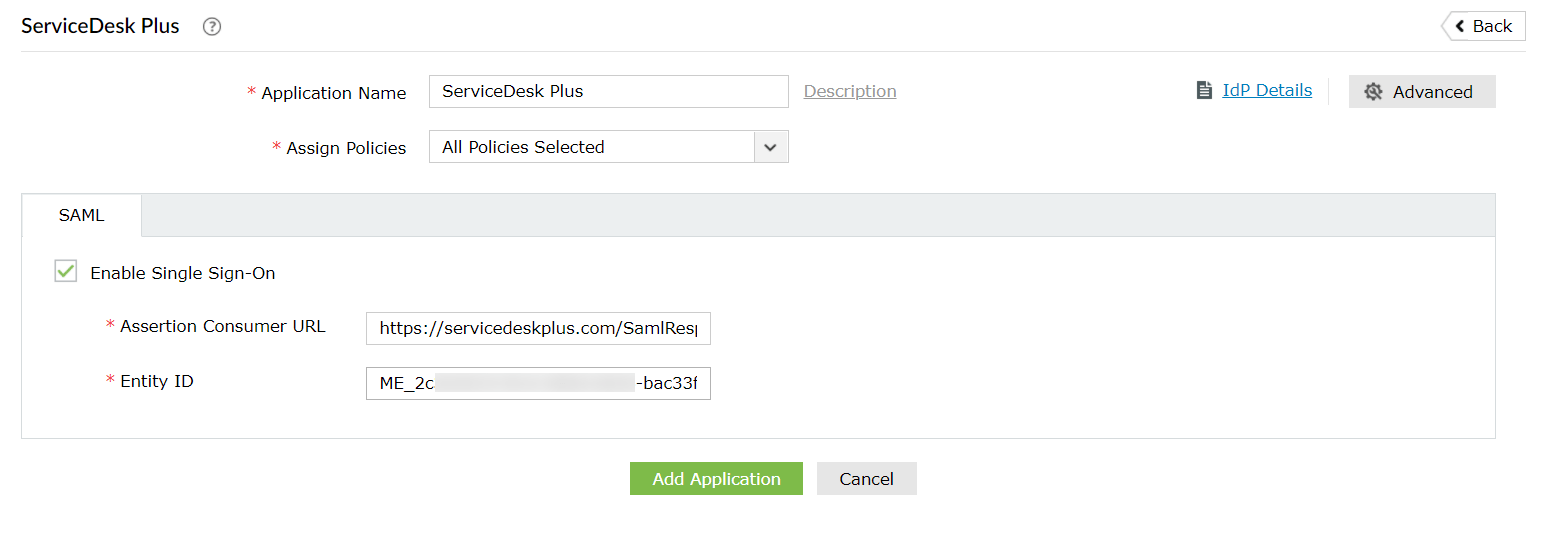Click the Entity ID field label
Viewport: 1548px width, 546px height.
[157, 381]
